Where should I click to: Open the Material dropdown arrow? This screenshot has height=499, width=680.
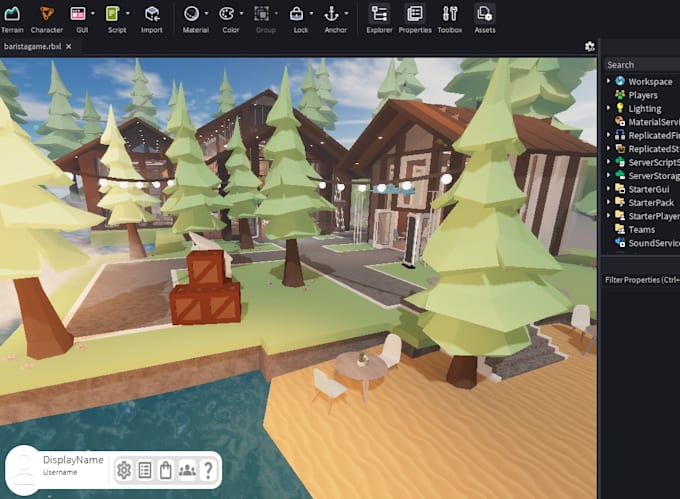point(206,13)
